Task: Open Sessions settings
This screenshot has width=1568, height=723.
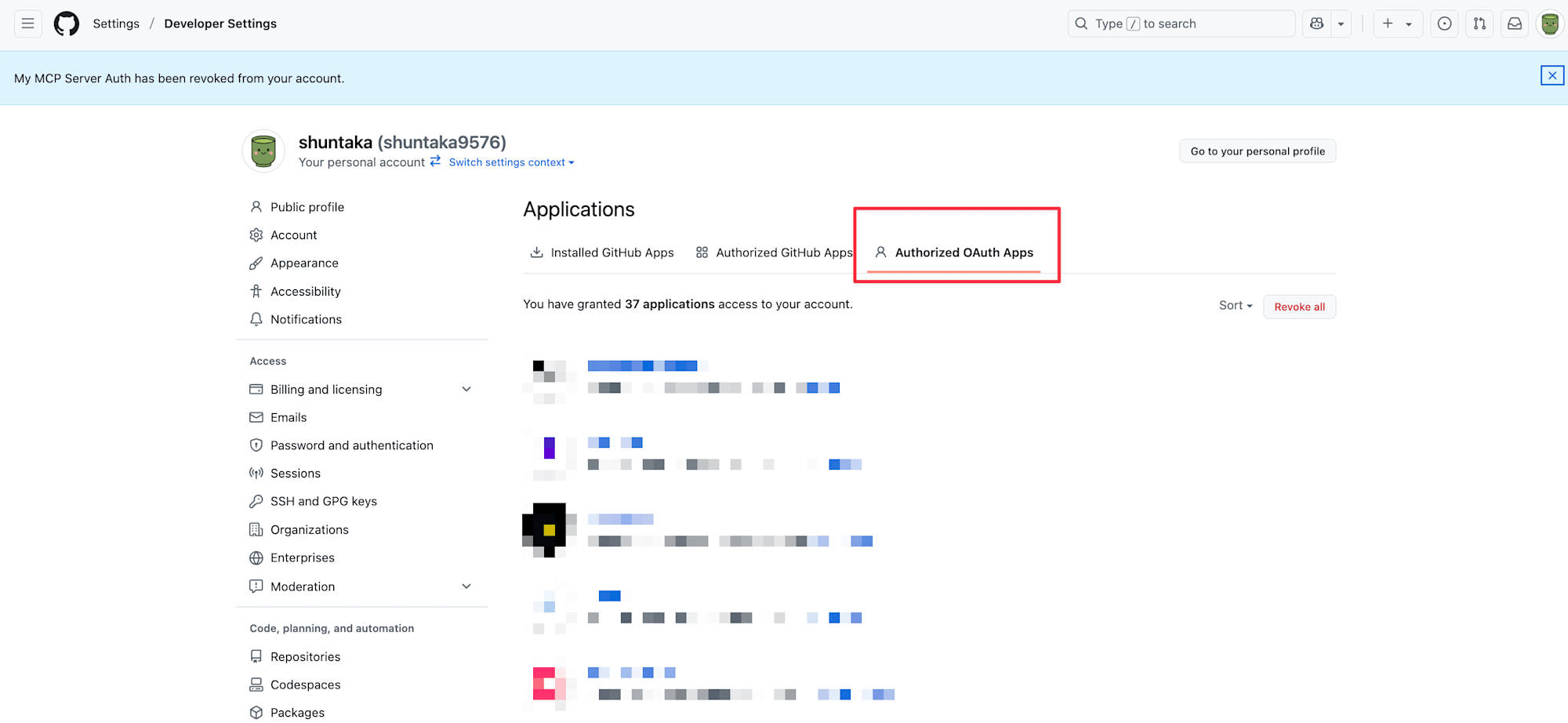Action: [x=295, y=474]
